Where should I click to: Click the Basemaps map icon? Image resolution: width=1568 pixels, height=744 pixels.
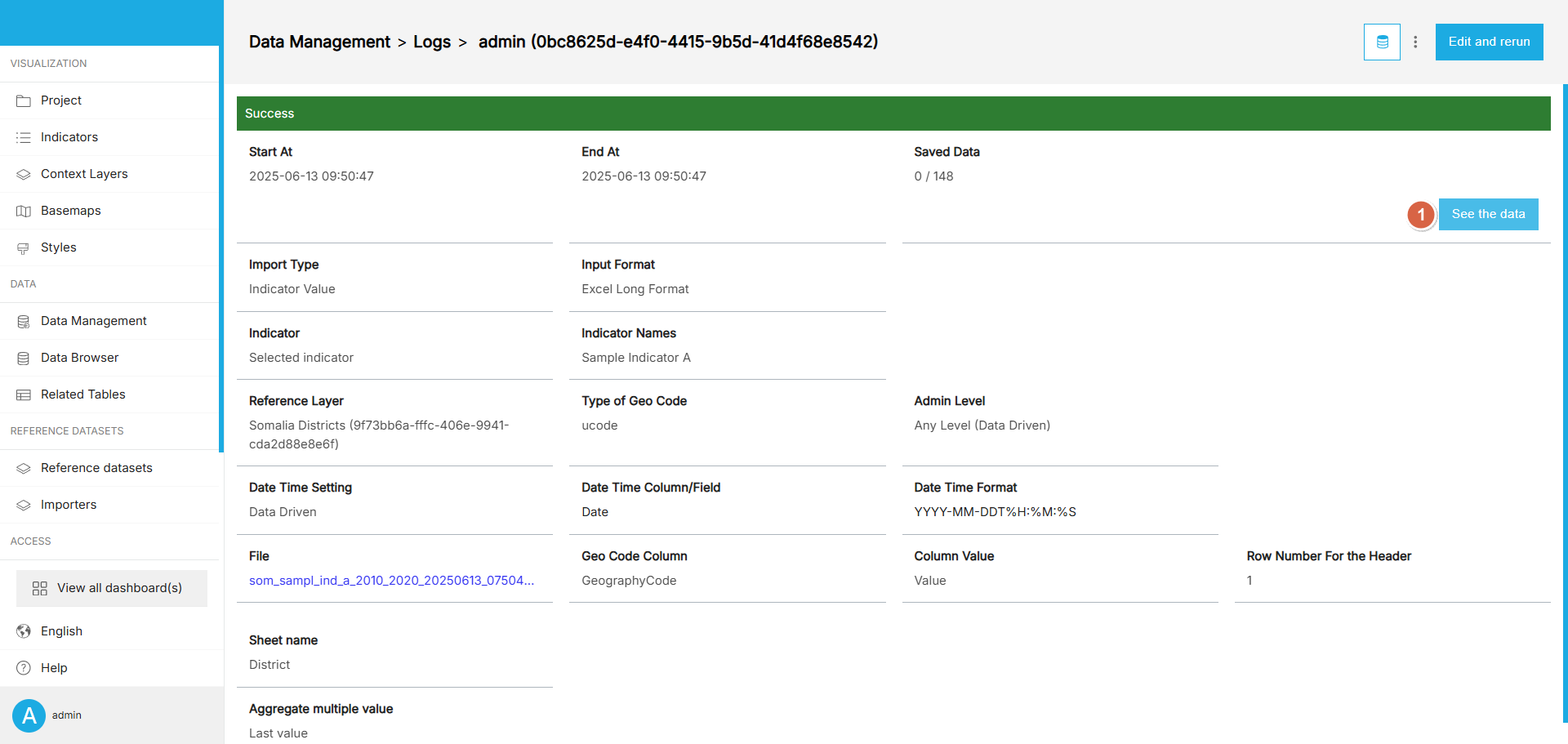click(24, 211)
